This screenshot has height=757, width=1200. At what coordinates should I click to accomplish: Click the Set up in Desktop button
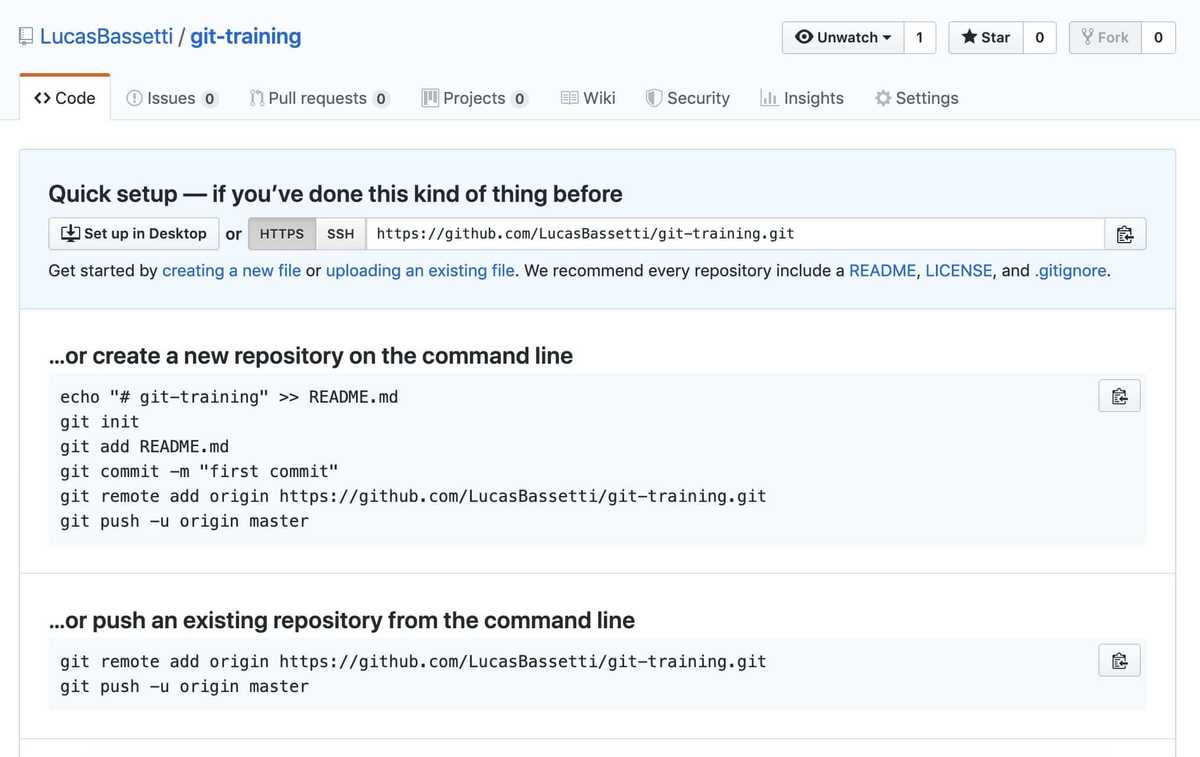coord(133,233)
